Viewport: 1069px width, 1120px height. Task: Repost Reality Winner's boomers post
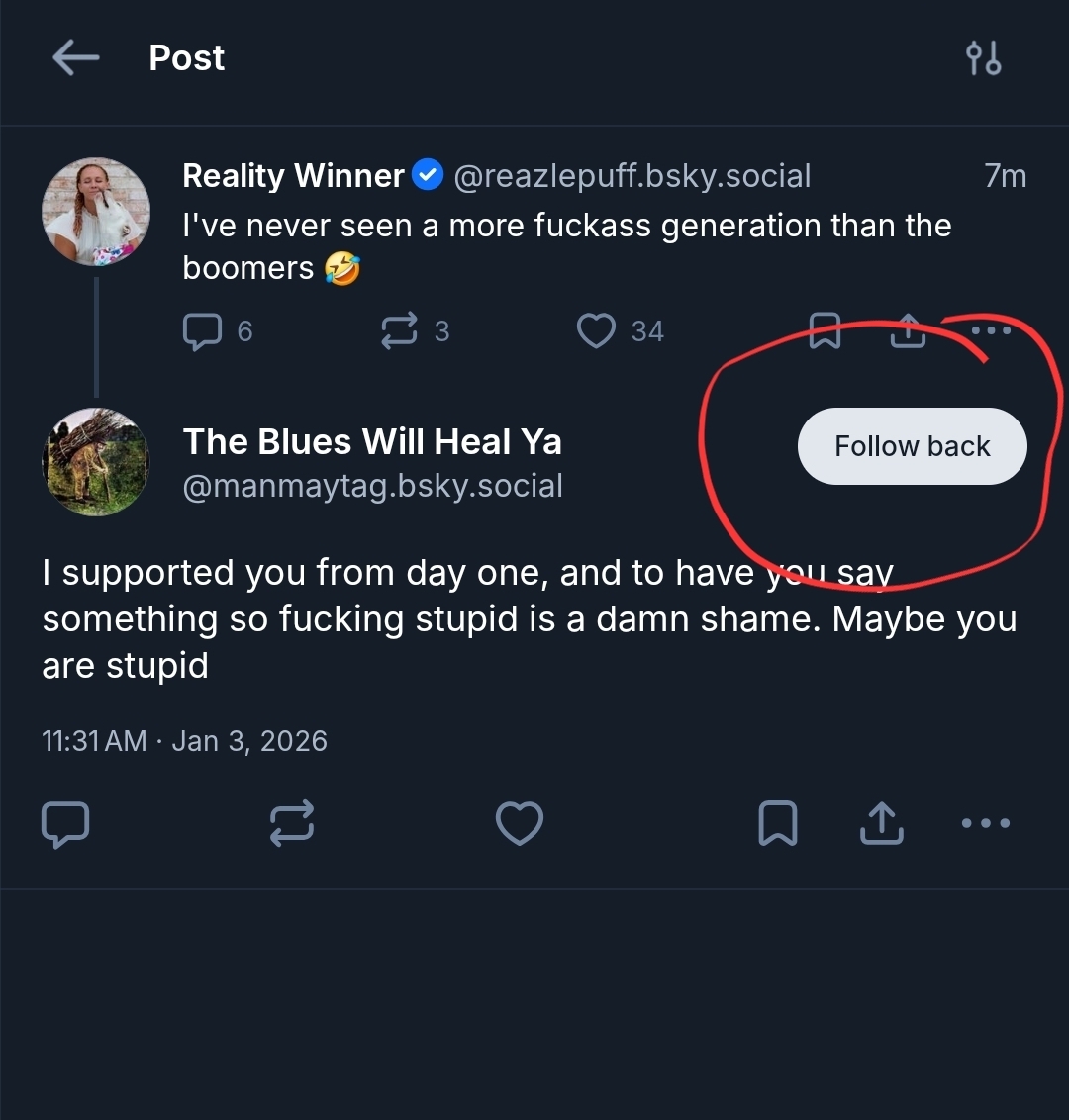click(400, 331)
